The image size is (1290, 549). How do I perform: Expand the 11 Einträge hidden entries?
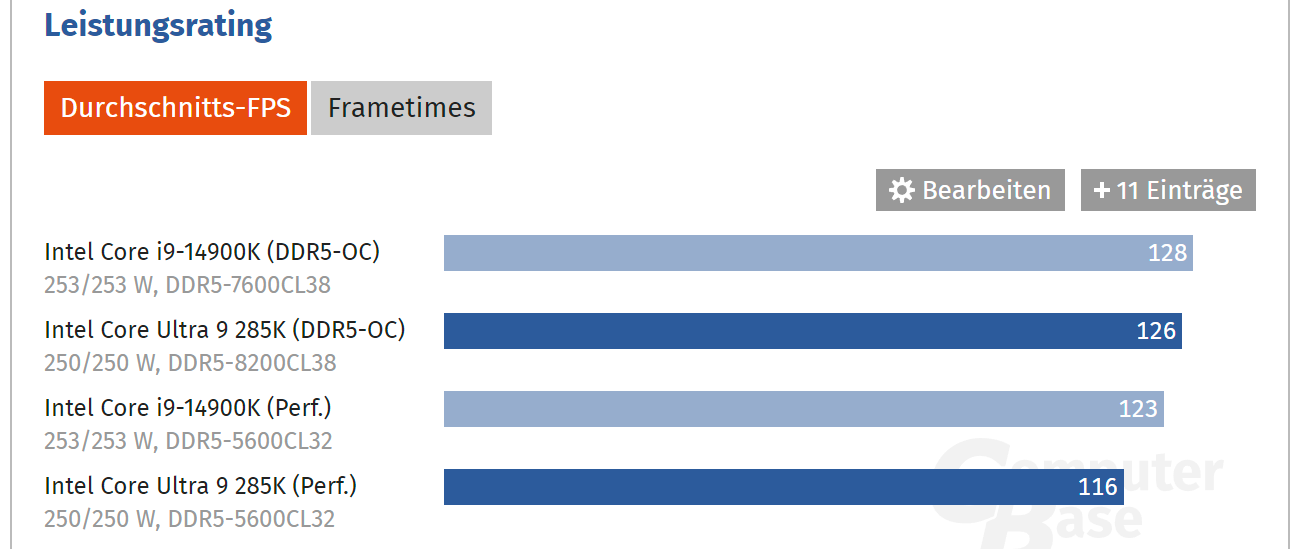1168,190
